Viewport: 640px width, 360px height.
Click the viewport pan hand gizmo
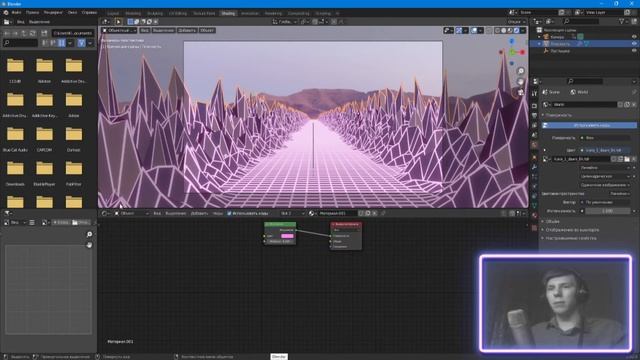pos(521,82)
